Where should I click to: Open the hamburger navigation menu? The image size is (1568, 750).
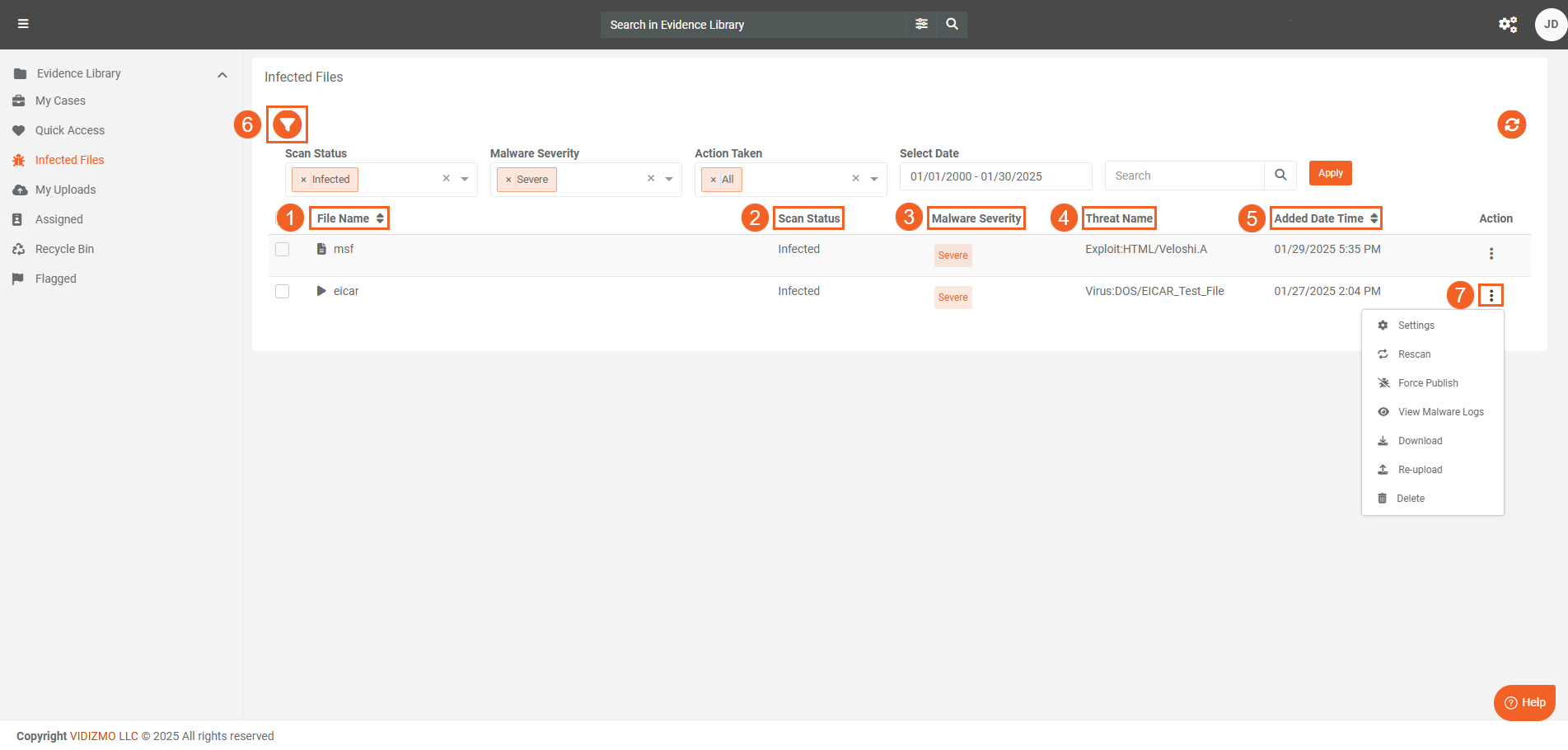tap(23, 24)
